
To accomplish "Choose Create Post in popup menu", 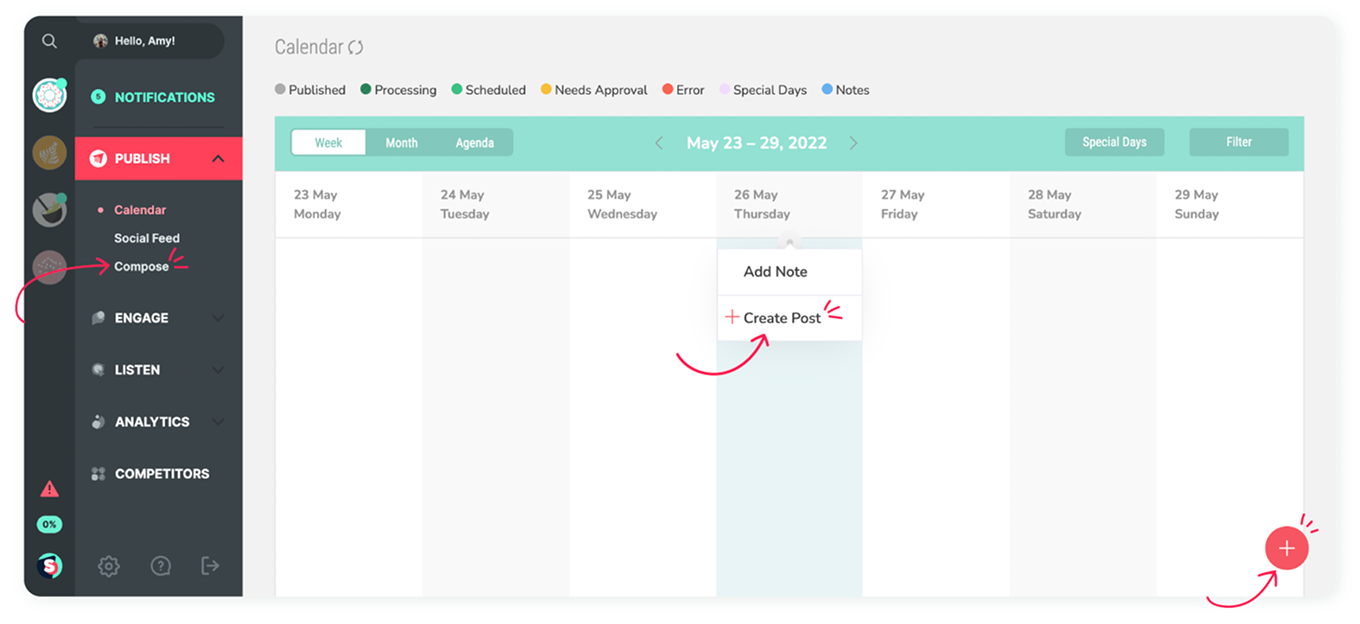I will (781, 318).
